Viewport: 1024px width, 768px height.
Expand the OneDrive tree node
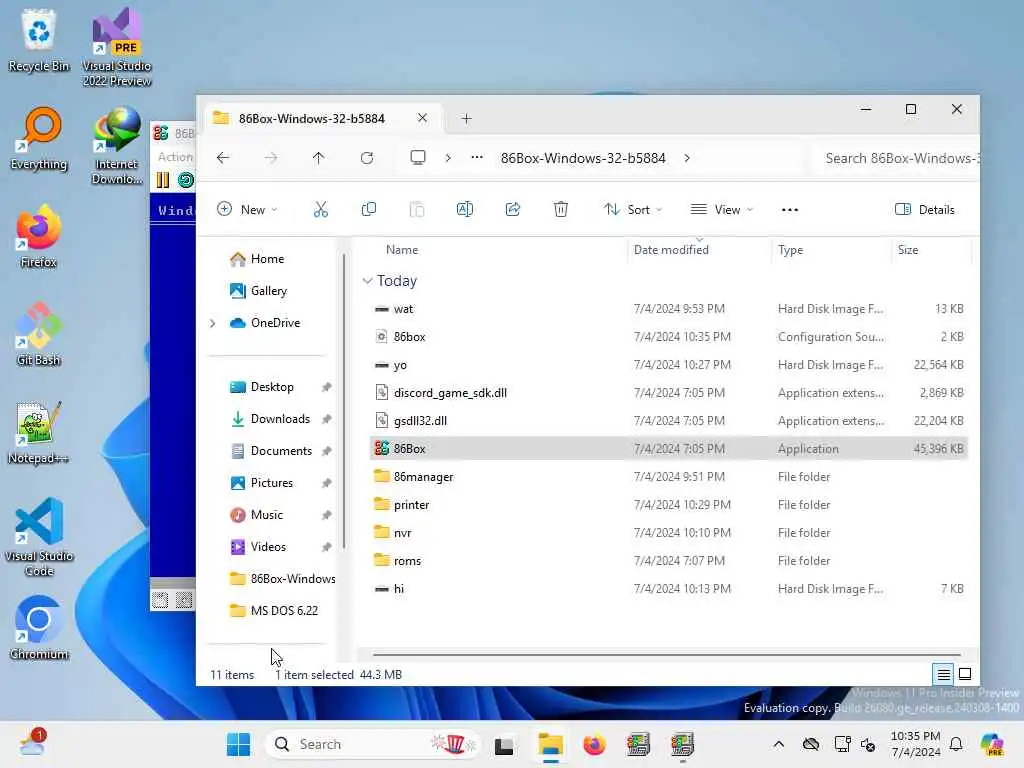[x=213, y=323]
